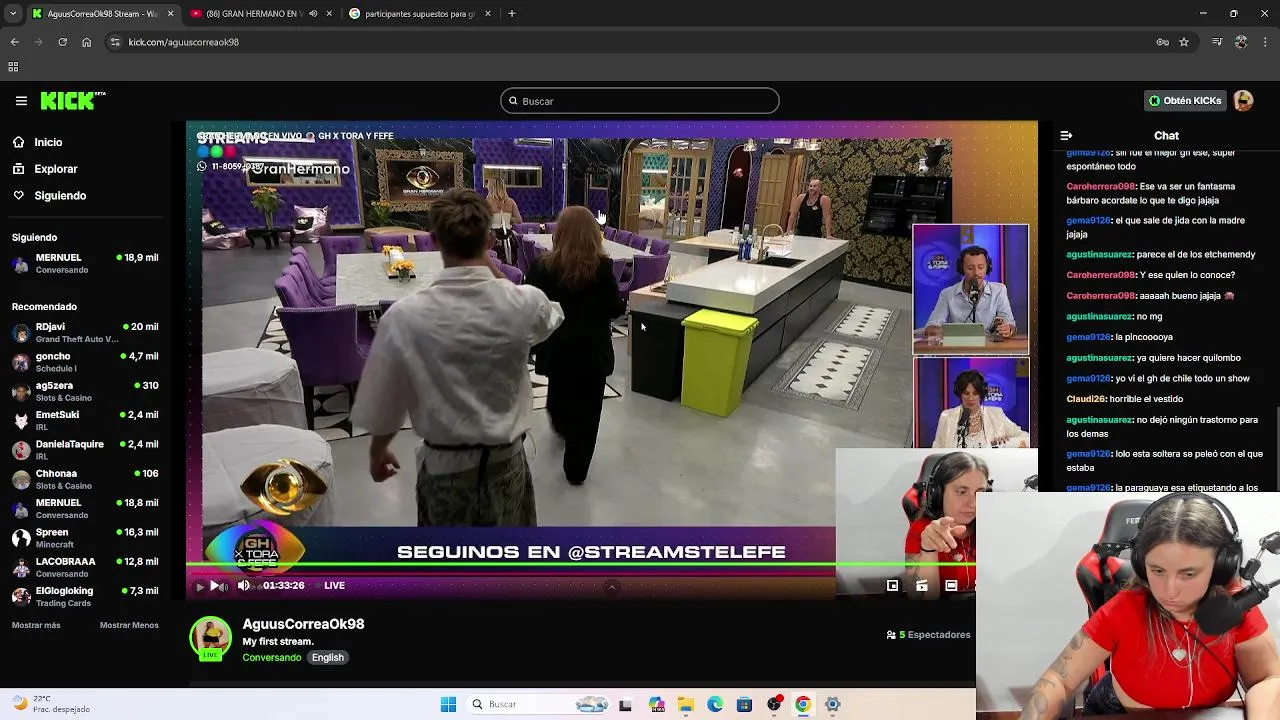Open the Kick hamburger sidebar menu
The height and width of the screenshot is (720, 1280).
(x=21, y=101)
